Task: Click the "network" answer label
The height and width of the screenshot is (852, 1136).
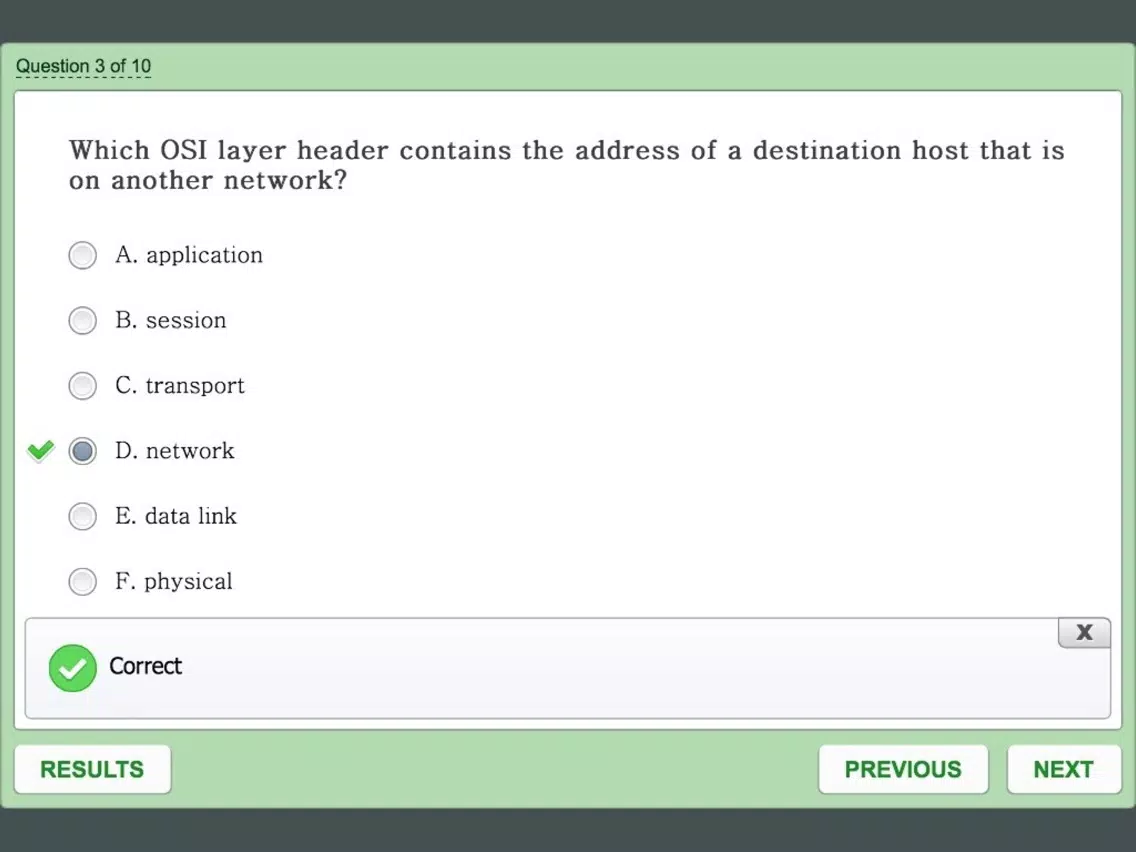Action: pyautogui.click(x=190, y=451)
